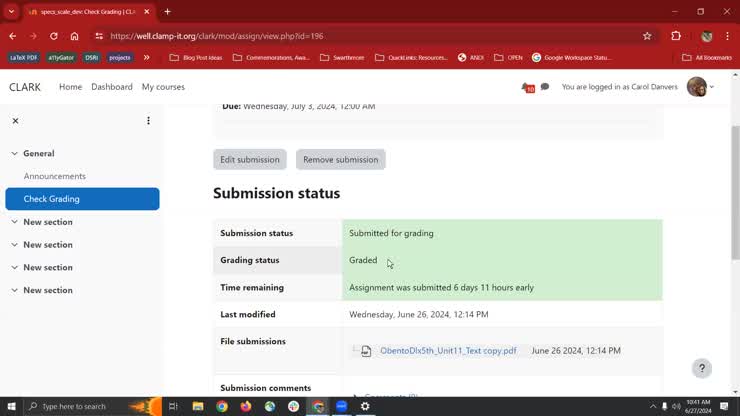
Task: Open course index options kebab menu
Action: [148, 121]
